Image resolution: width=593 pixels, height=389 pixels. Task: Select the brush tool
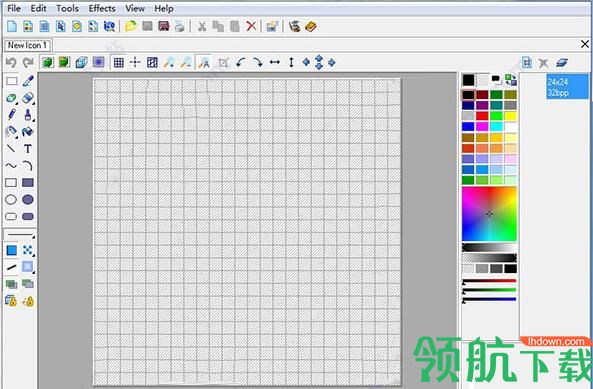pos(28,115)
